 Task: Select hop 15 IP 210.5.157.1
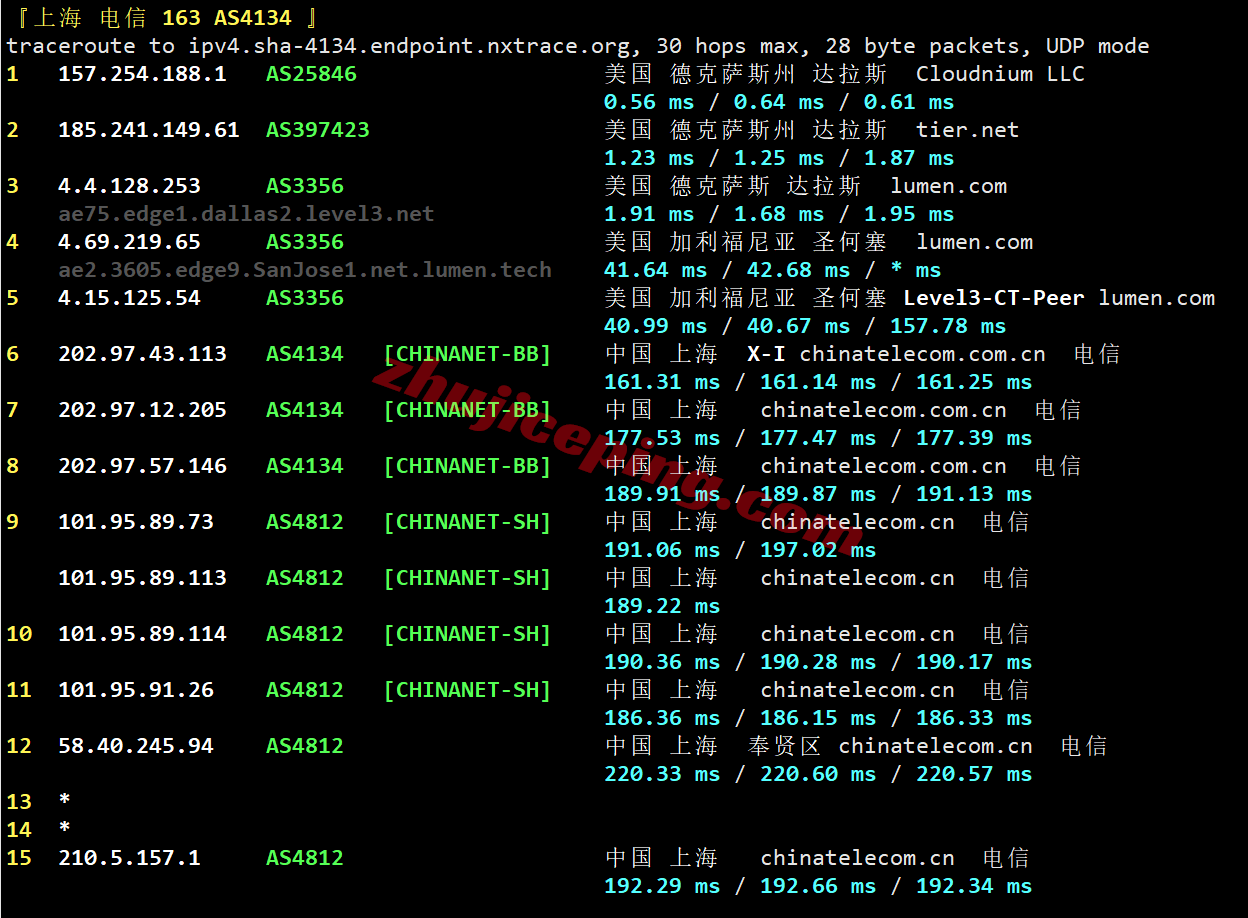(129, 858)
